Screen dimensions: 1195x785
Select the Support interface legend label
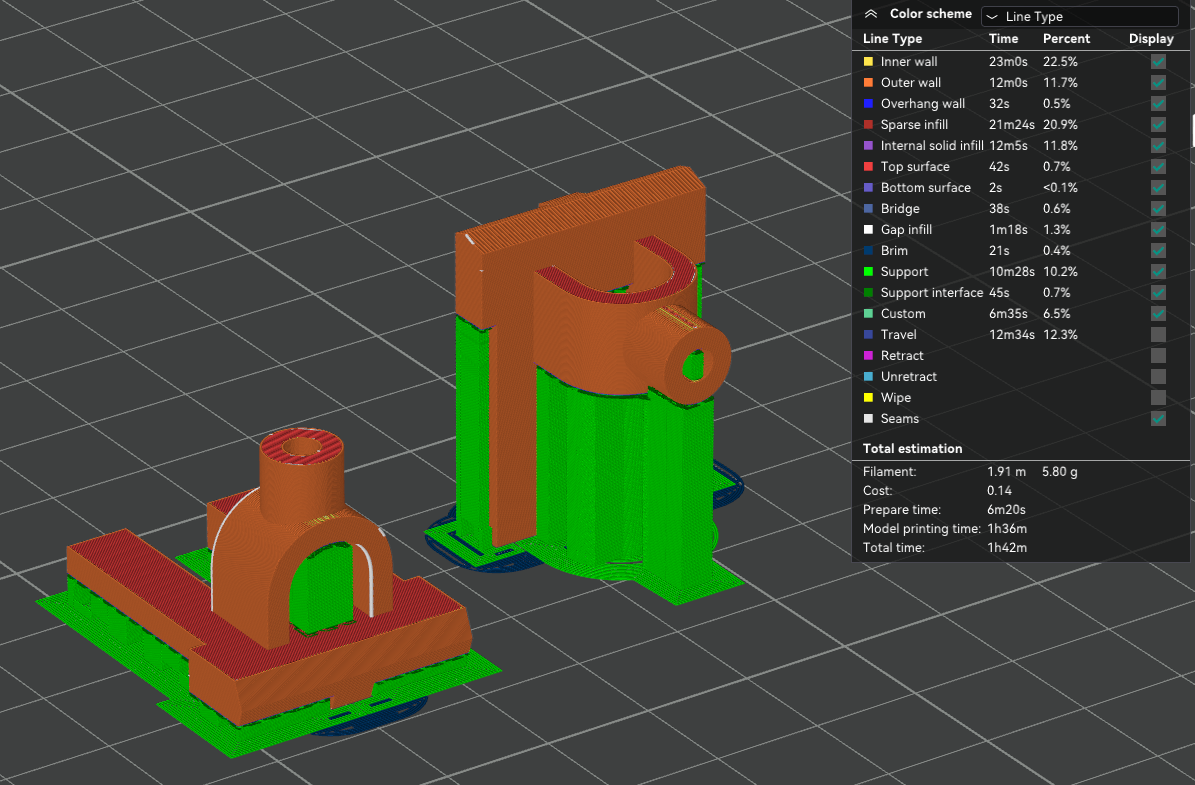click(x=931, y=293)
